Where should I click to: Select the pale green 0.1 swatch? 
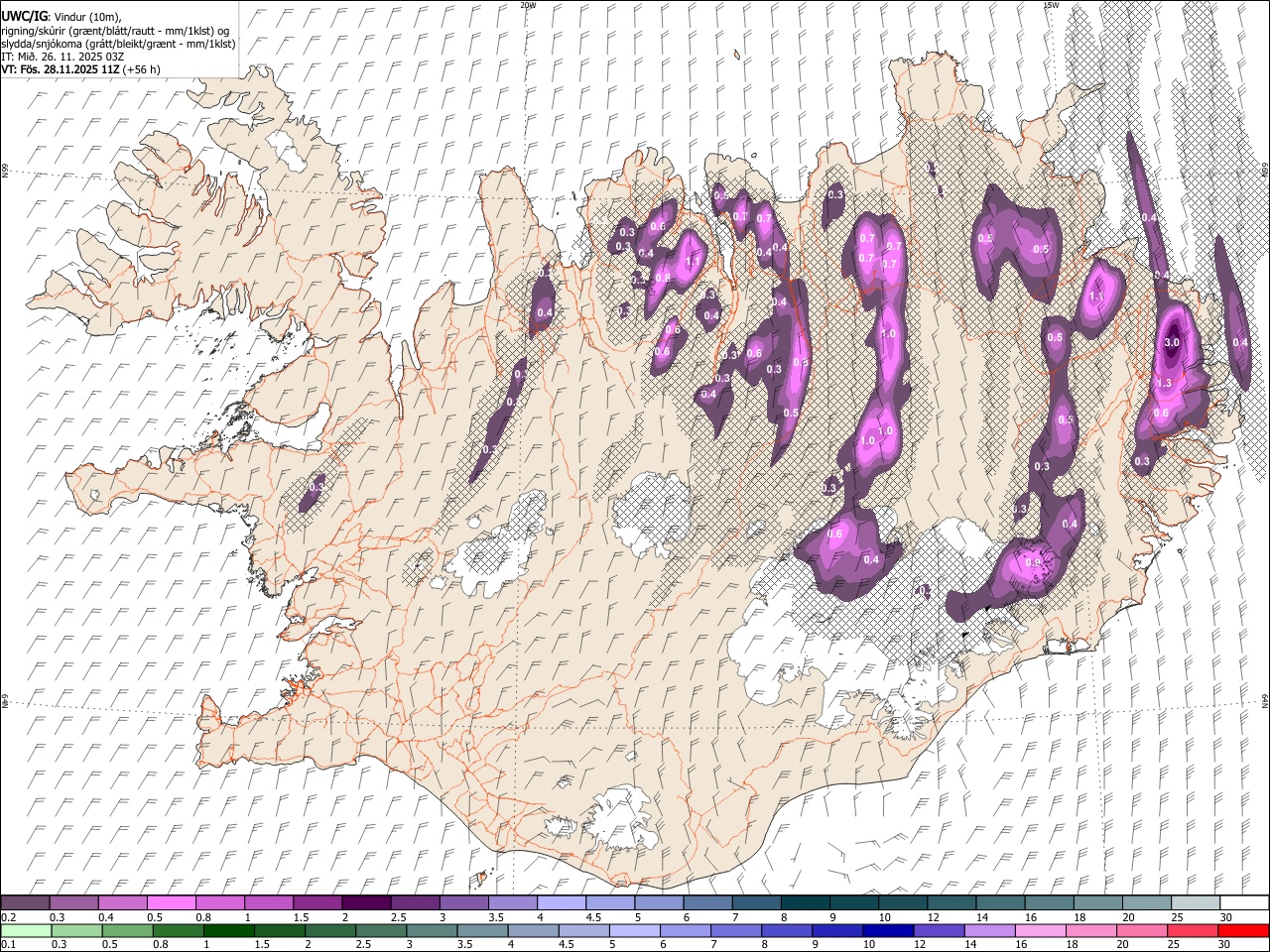26,930
